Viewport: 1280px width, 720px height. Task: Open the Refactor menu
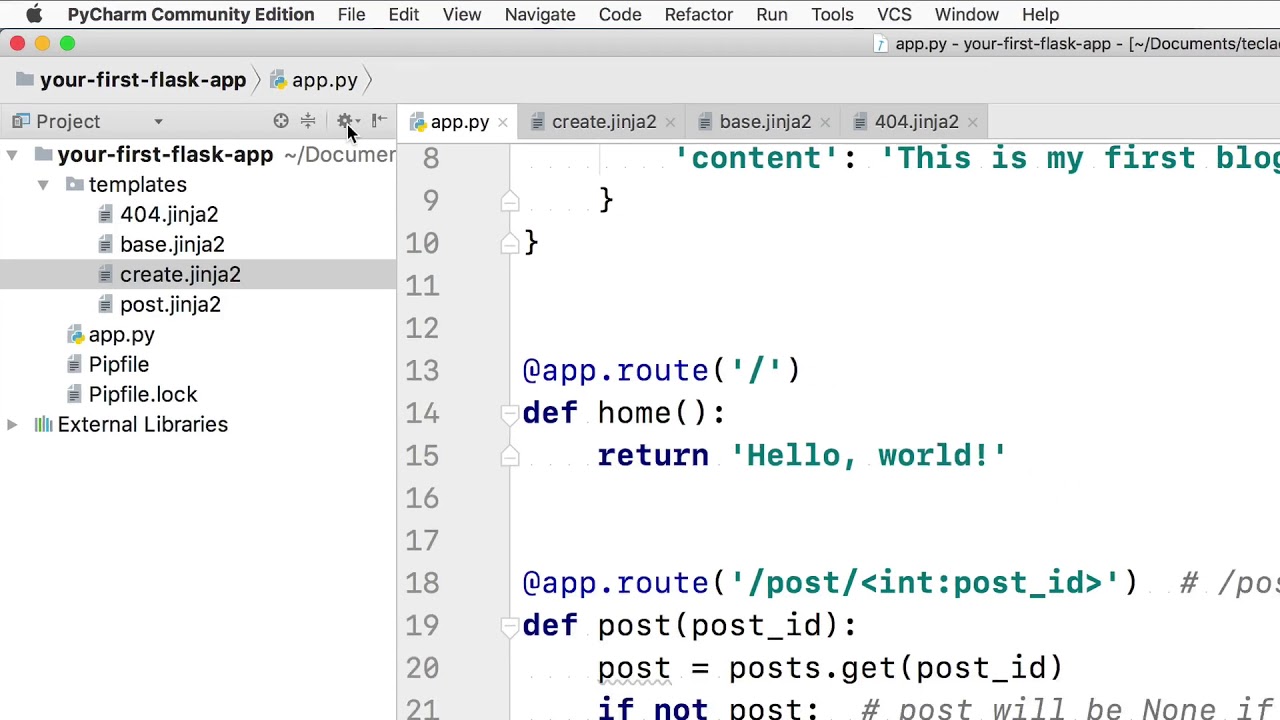click(699, 15)
